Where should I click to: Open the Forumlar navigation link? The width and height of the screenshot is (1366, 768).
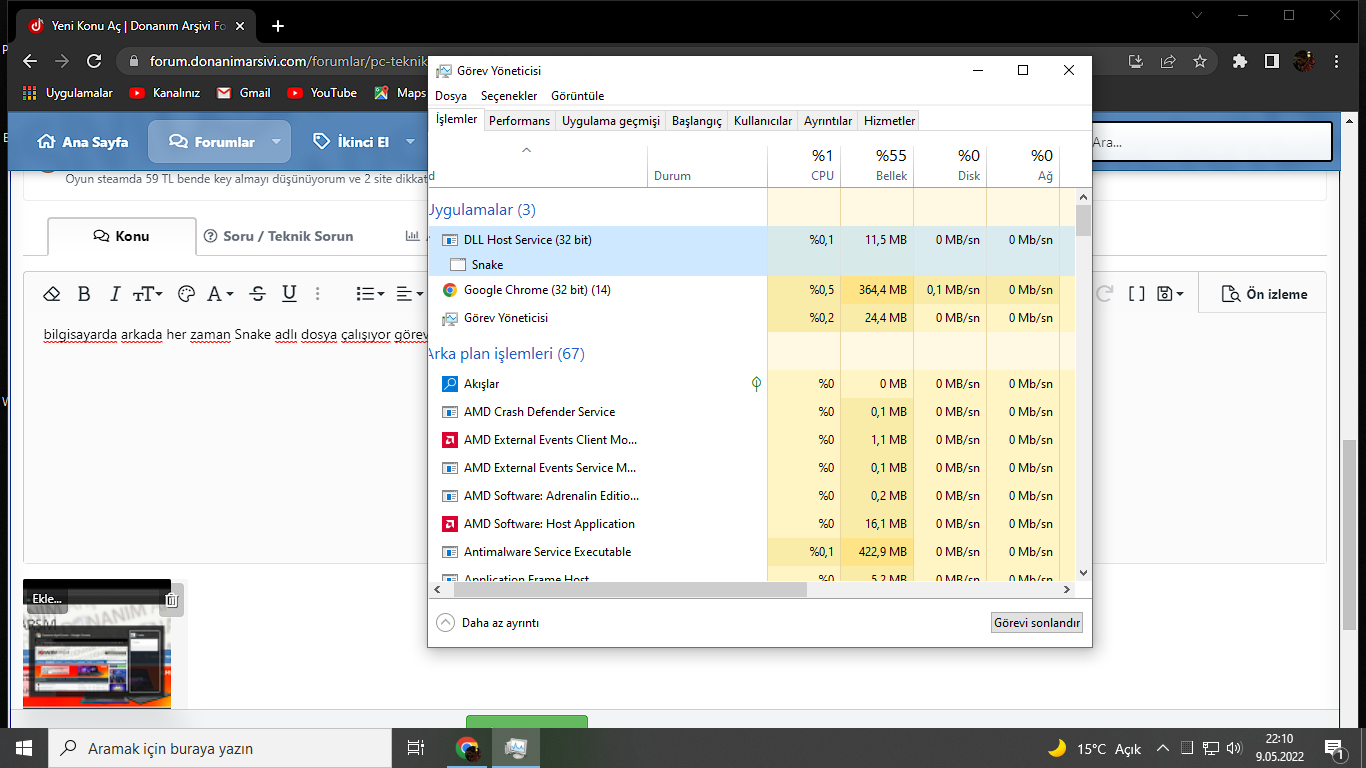(211, 142)
